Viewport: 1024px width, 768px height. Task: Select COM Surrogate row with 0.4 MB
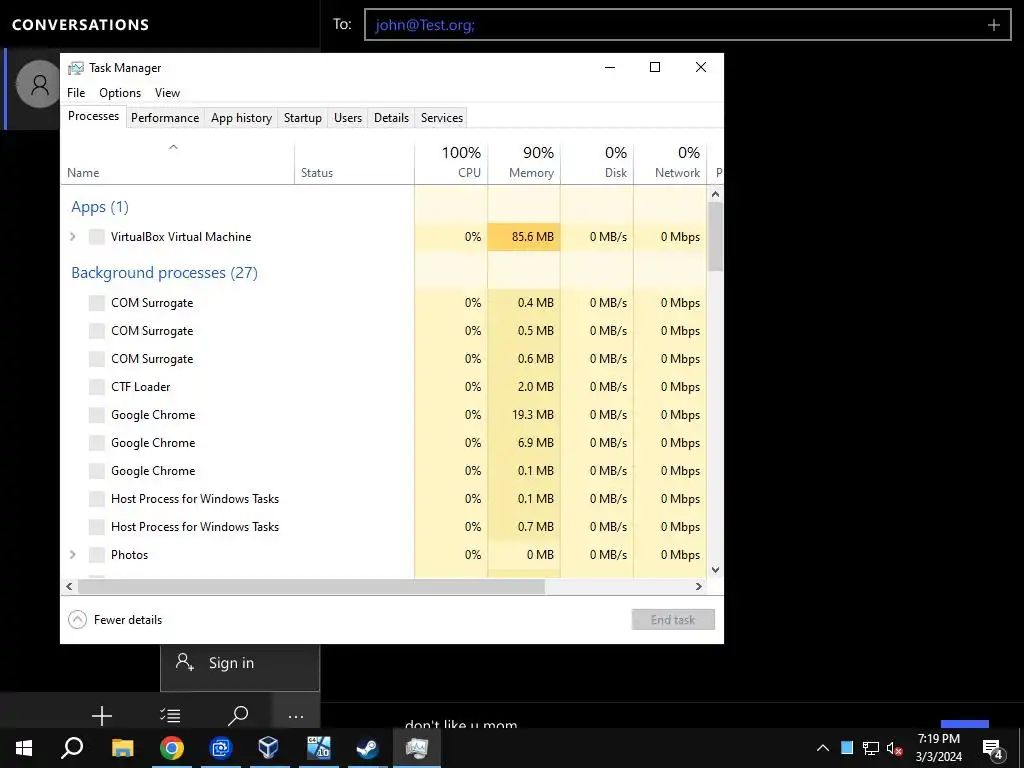(x=384, y=302)
